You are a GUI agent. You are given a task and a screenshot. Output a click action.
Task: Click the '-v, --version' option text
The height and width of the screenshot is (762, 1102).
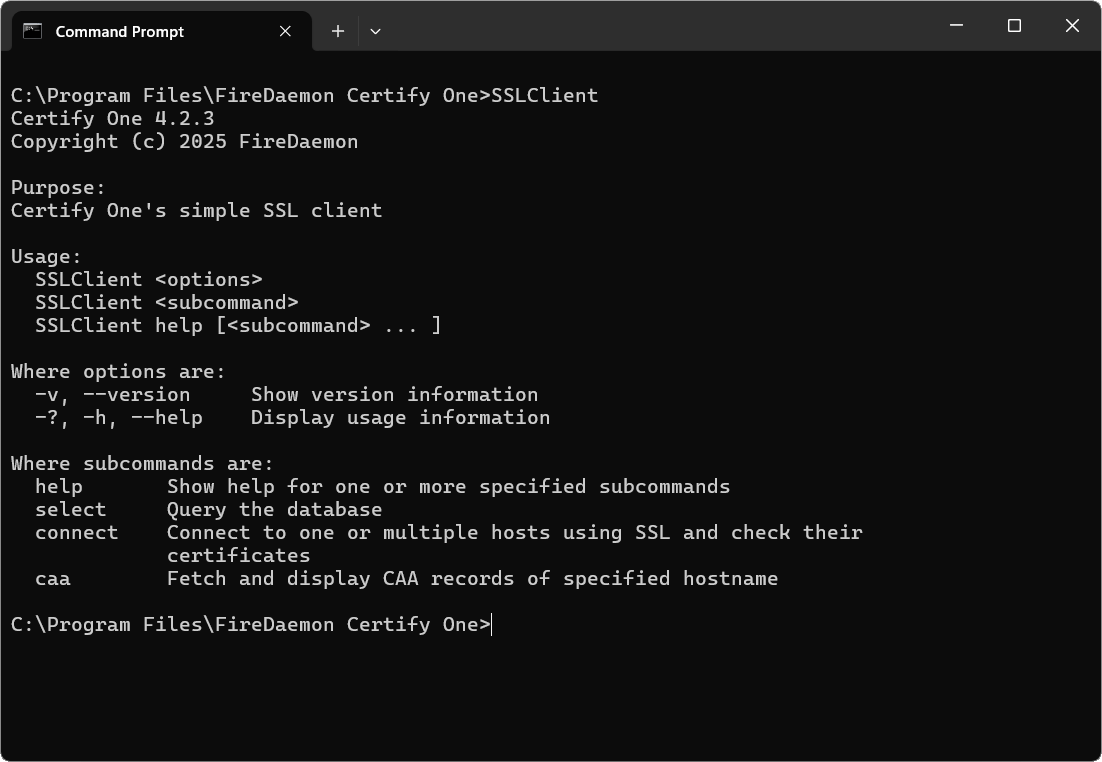(x=112, y=394)
